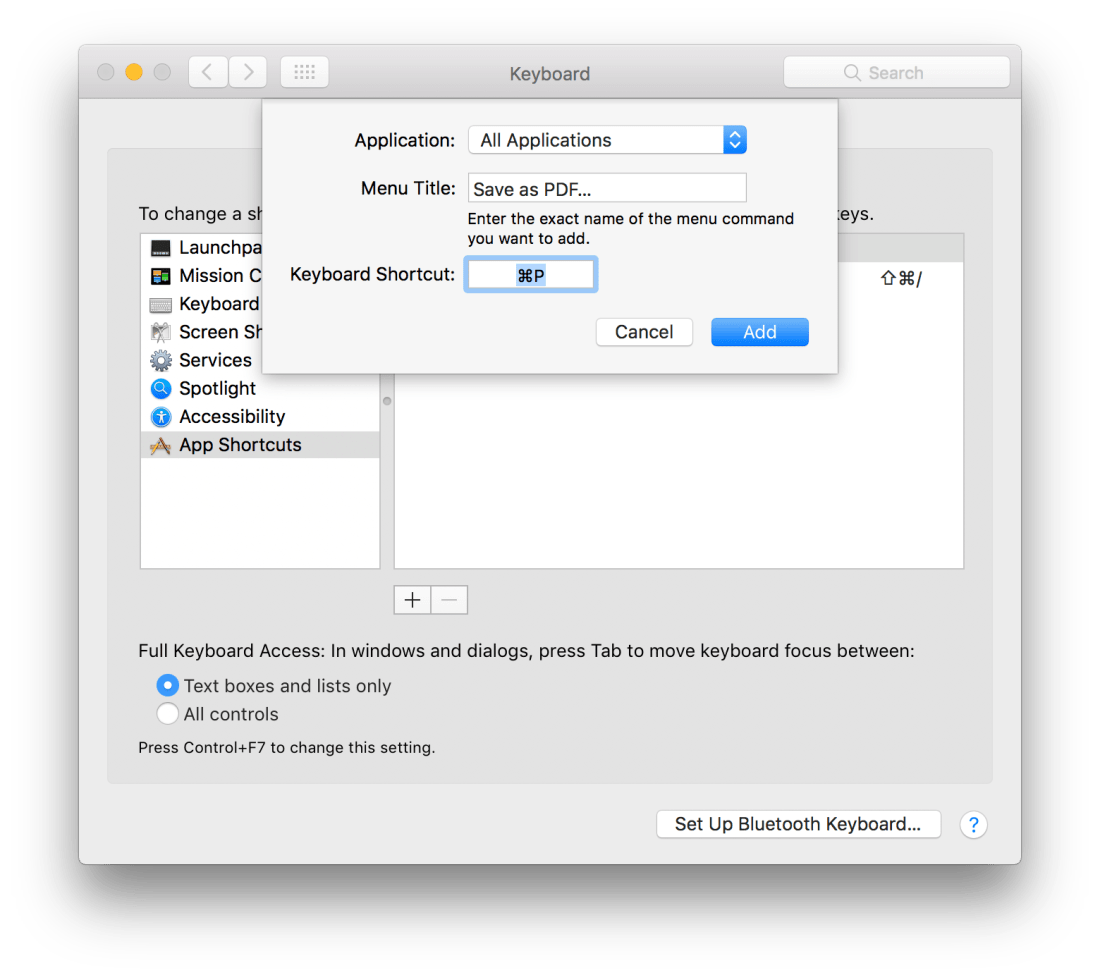
Task: Click Set Up Bluetooth Keyboard
Action: click(798, 824)
